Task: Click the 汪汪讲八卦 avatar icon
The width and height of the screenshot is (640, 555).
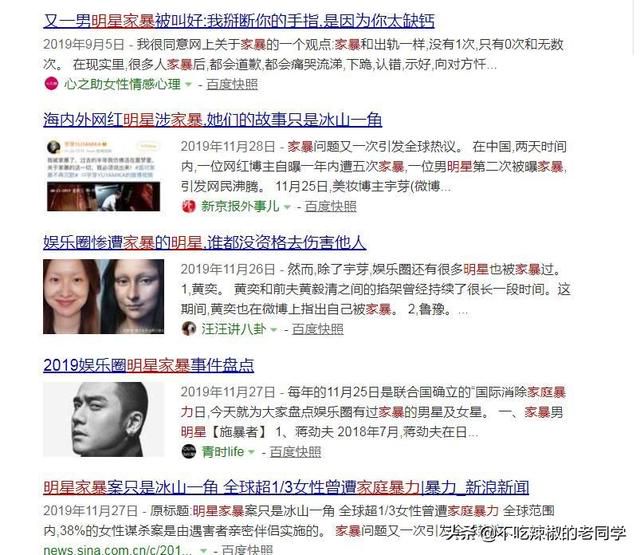Action: point(189,329)
